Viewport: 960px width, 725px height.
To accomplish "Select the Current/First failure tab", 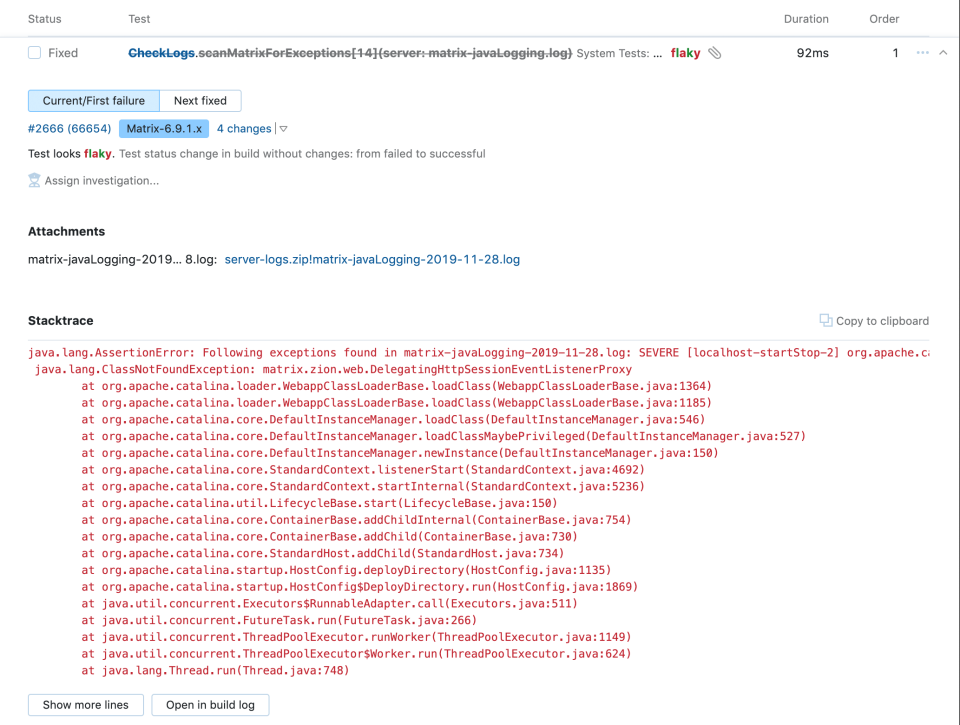I will pos(93,101).
